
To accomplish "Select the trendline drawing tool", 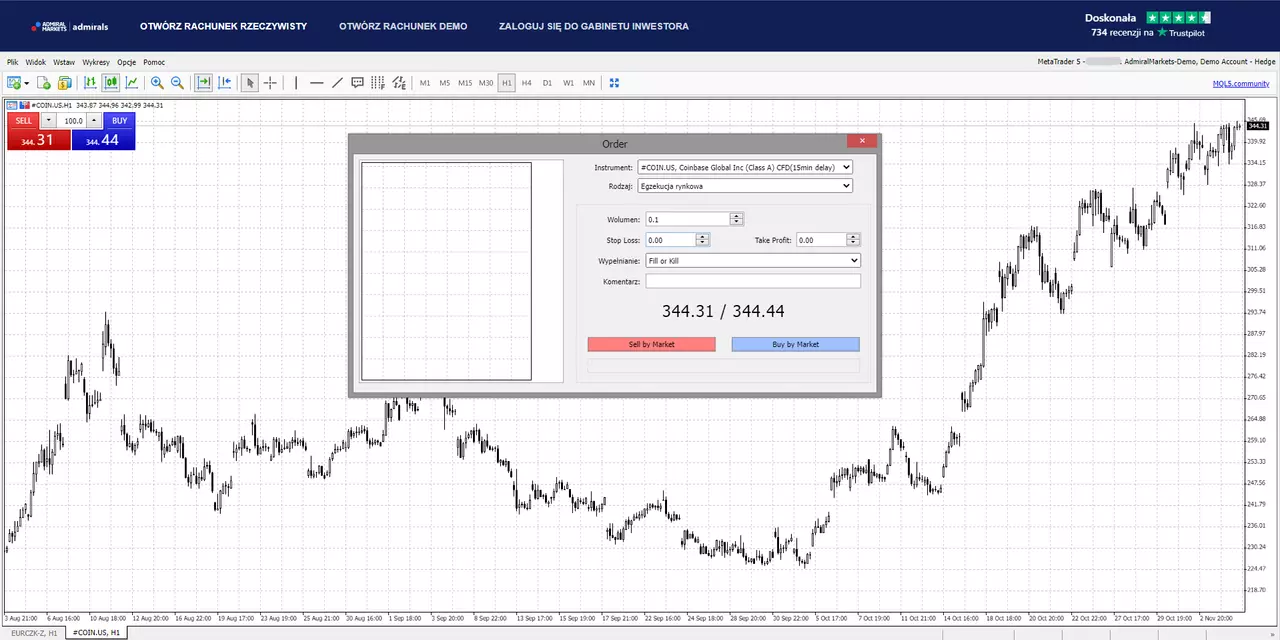I will (338, 83).
